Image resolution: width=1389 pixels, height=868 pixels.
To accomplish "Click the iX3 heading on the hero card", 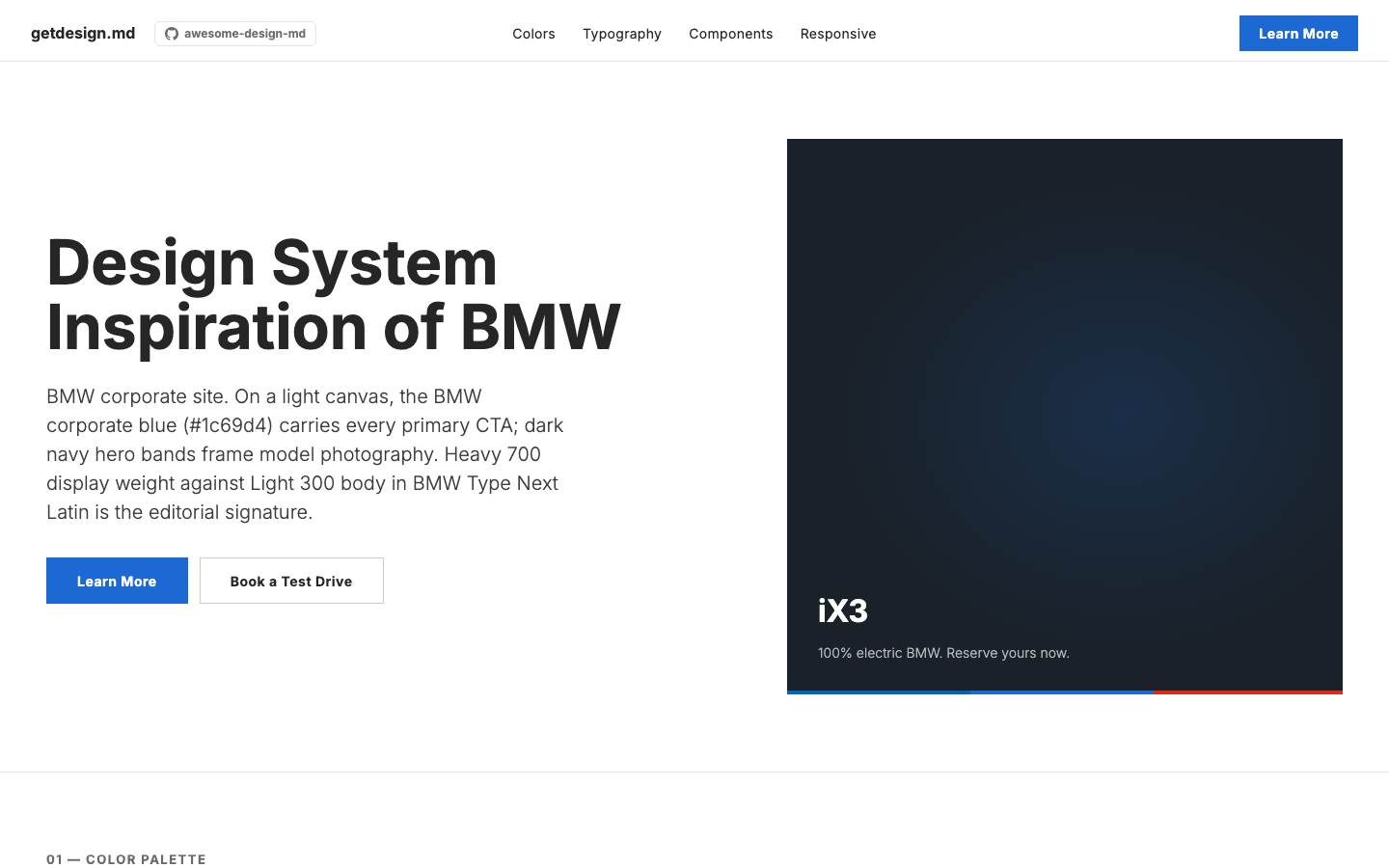I will [843, 610].
